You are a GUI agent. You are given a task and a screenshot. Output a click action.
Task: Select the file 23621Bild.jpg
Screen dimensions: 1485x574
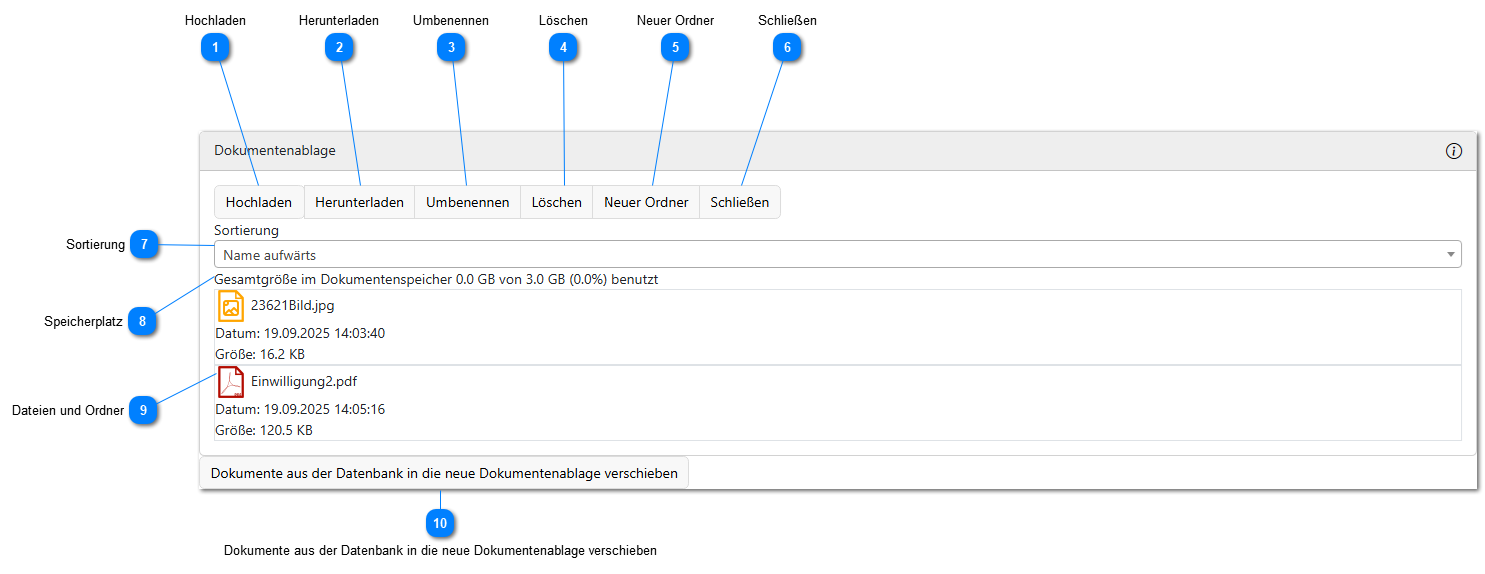pos(292,306)
